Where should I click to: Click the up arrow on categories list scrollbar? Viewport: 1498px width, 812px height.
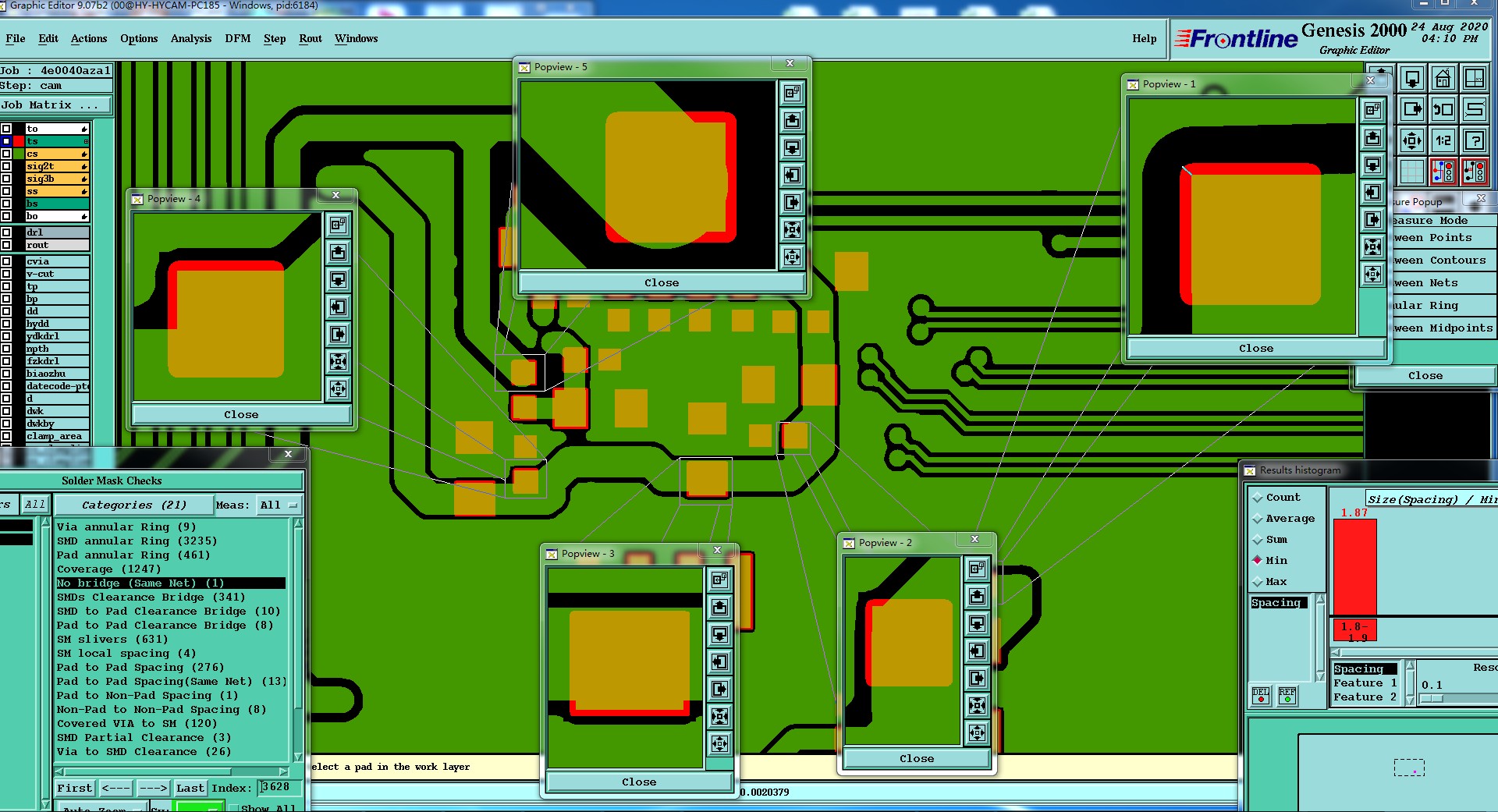point(297,525)
